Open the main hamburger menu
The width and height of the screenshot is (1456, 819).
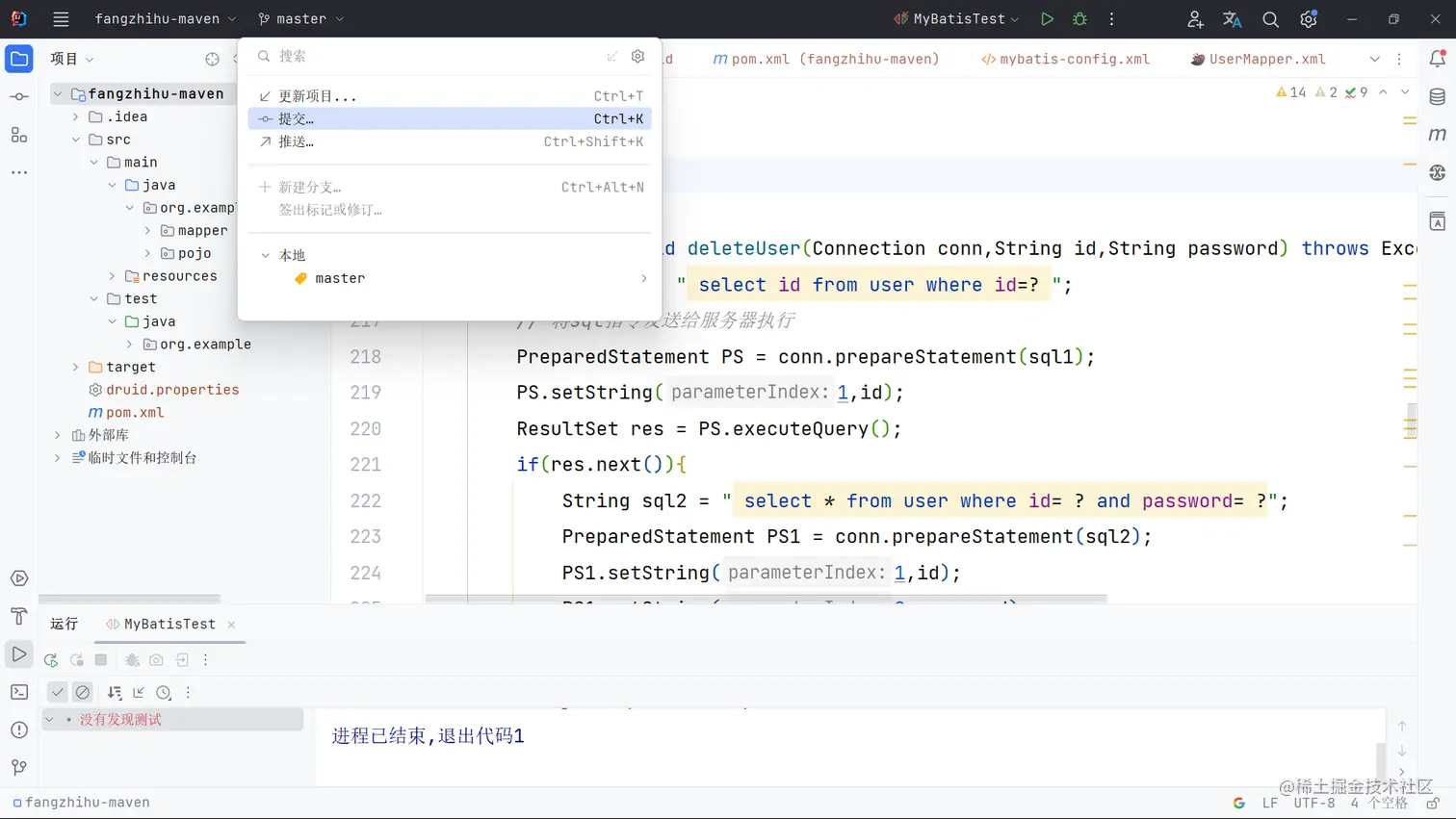[x=61, y=19]
